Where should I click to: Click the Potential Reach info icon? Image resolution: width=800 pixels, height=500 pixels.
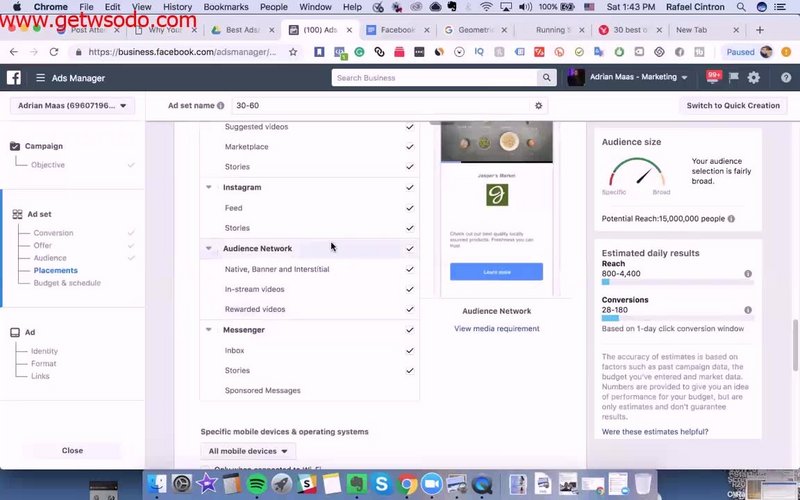point(731,218)
